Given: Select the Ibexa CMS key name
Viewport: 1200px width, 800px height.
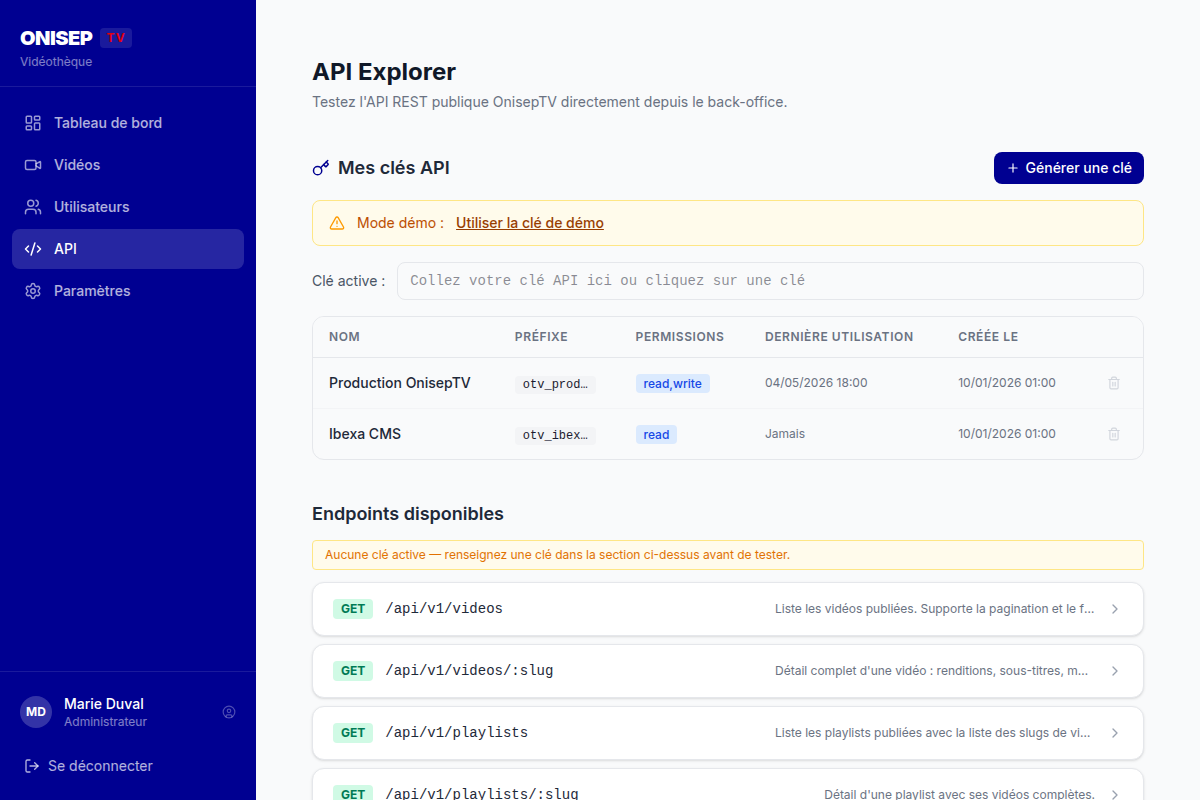Looking at the screenshot, I should [x=365, y=434].
